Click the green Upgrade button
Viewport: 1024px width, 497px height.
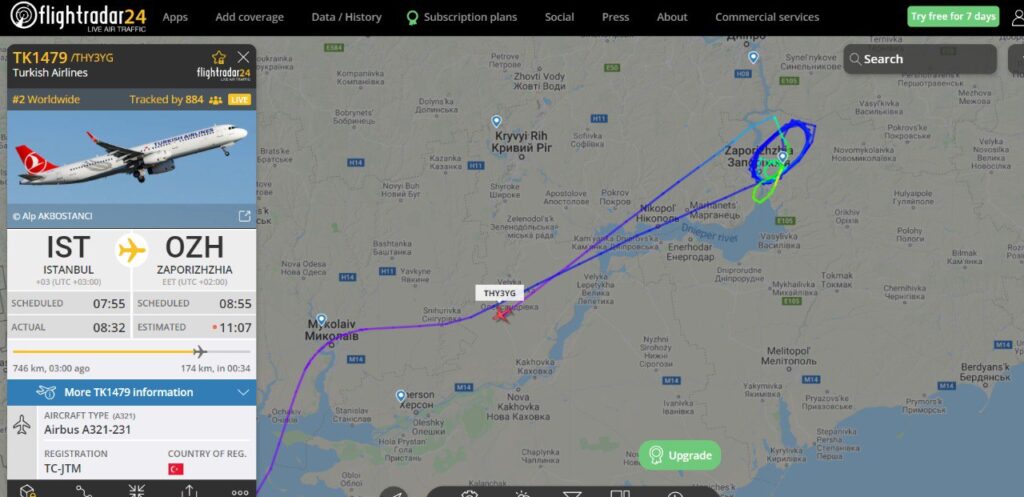click(680, 455)
